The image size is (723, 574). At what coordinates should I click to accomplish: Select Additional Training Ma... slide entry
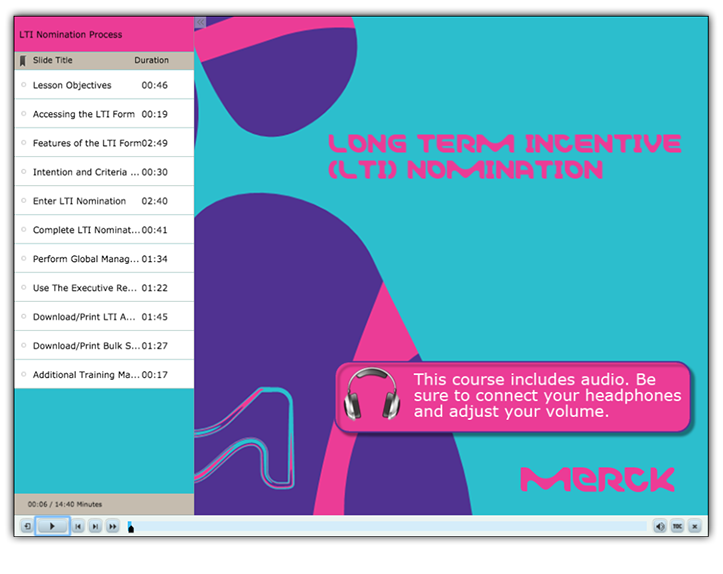[85, 375]
